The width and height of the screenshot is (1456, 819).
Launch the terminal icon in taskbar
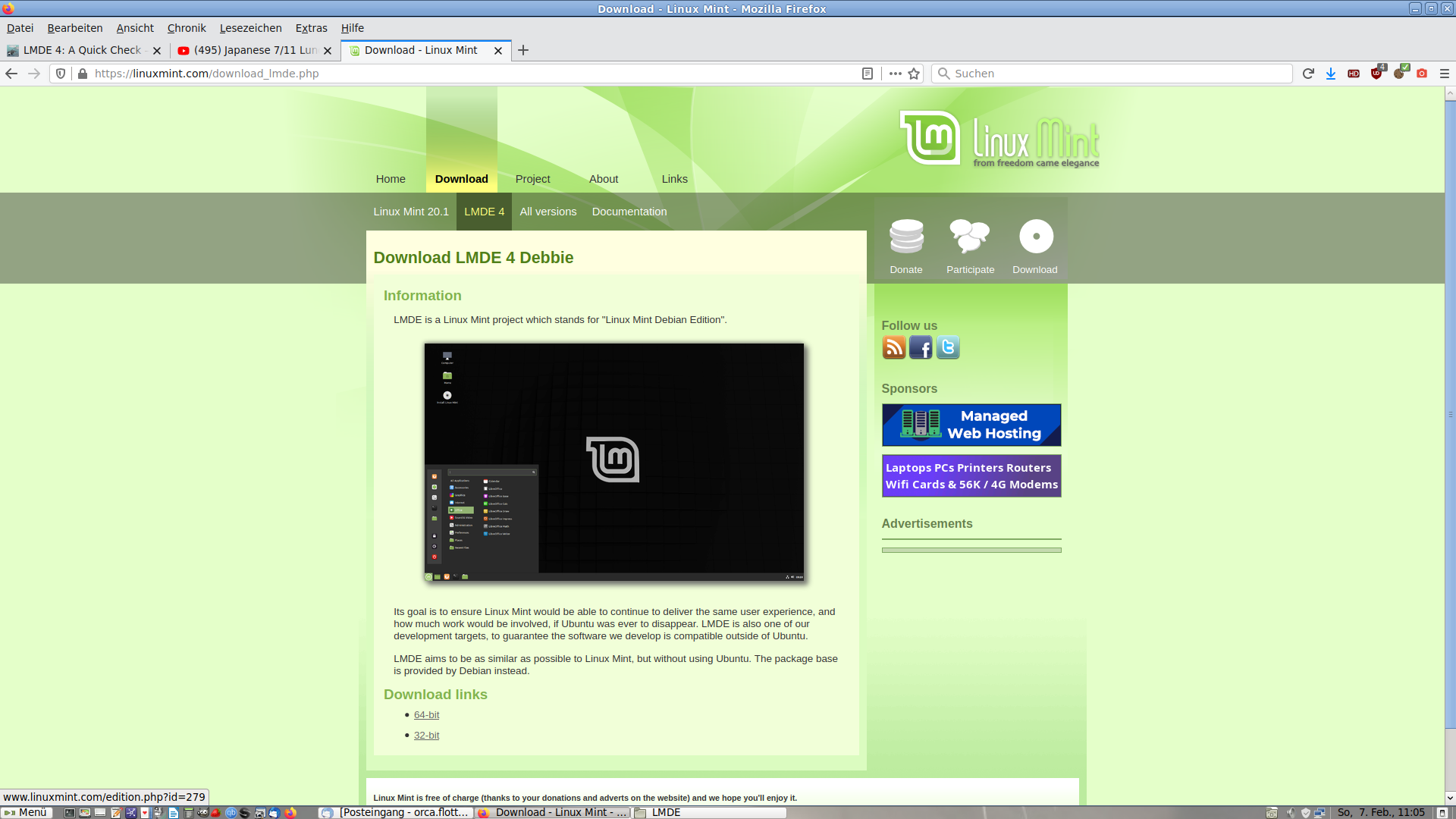coord(69,812)
